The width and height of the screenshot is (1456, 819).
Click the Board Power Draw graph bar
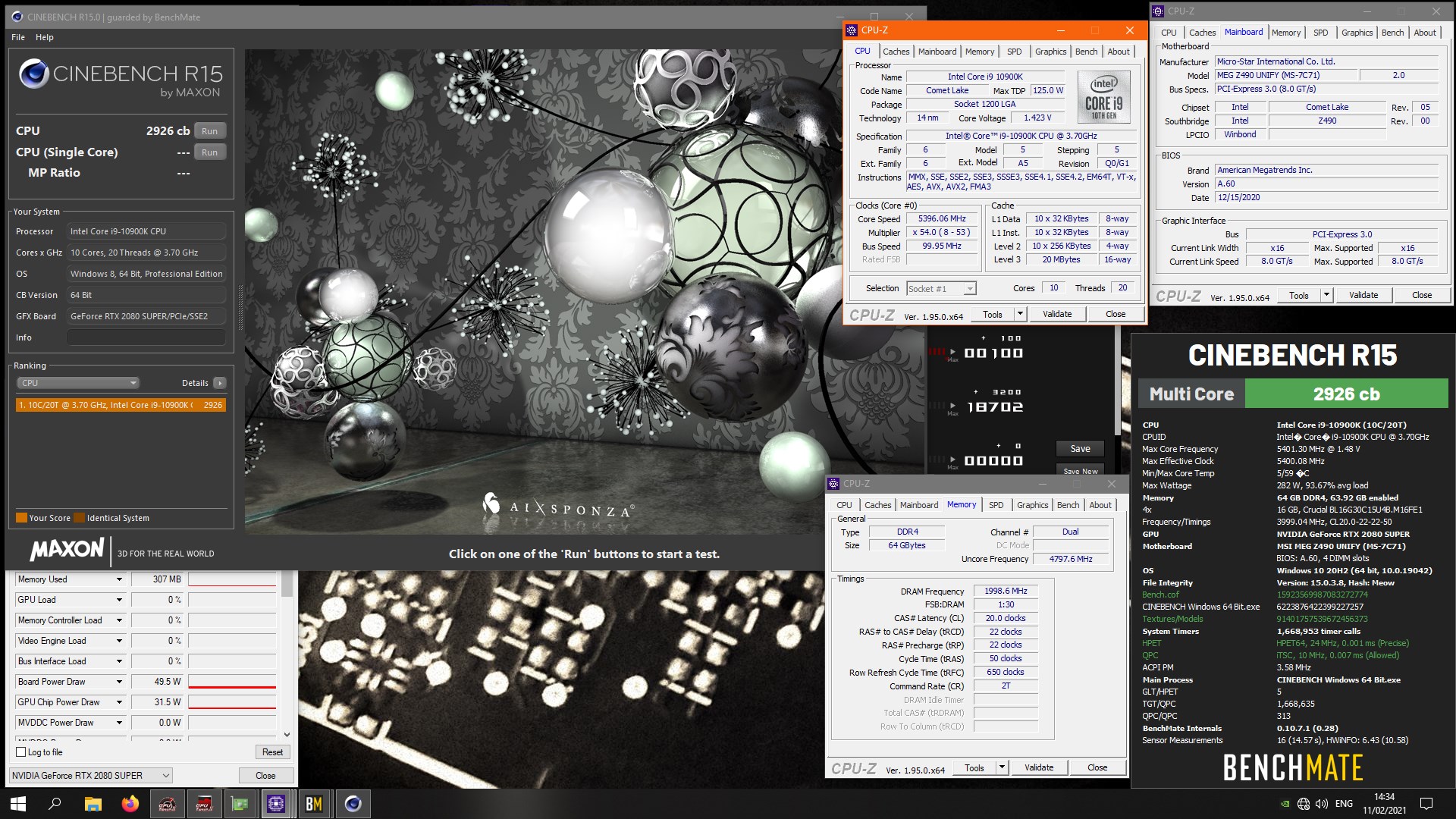point(232,682)
